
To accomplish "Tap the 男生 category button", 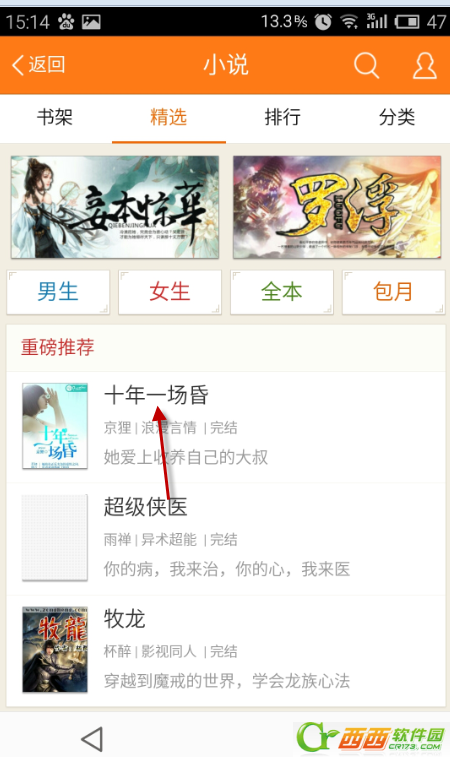I will click(58, 292).
